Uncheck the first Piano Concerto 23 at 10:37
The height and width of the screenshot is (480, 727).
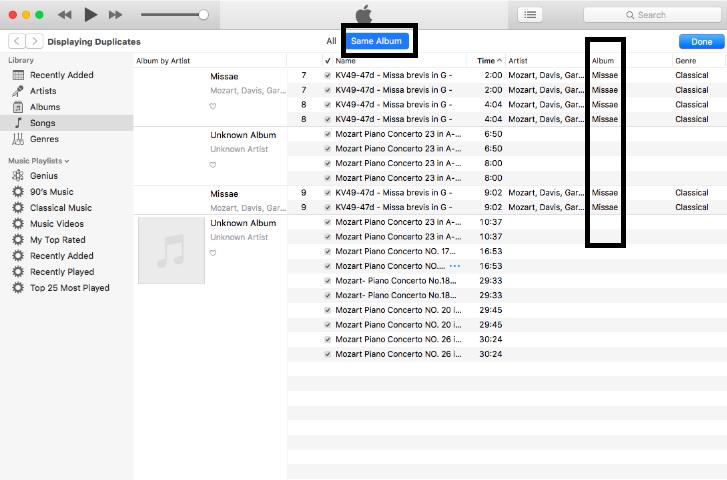tap(328, 222)
